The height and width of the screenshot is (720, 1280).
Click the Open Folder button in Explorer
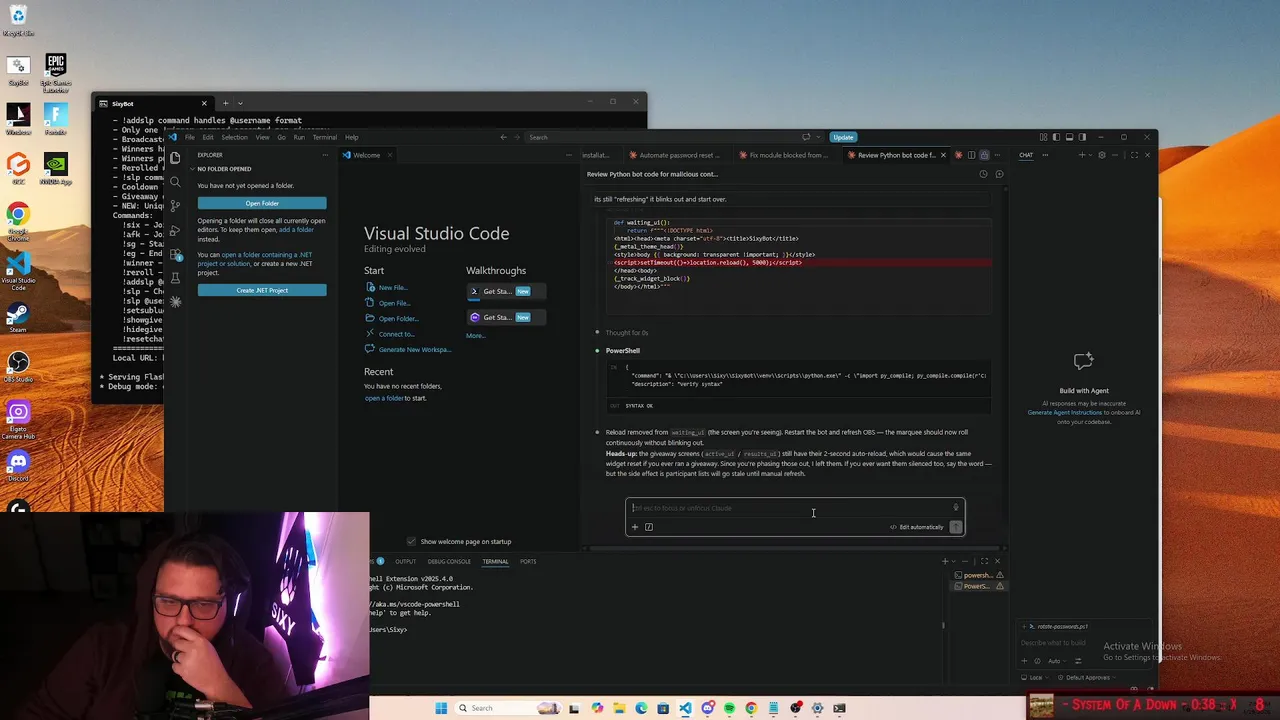tap(262, 203)
